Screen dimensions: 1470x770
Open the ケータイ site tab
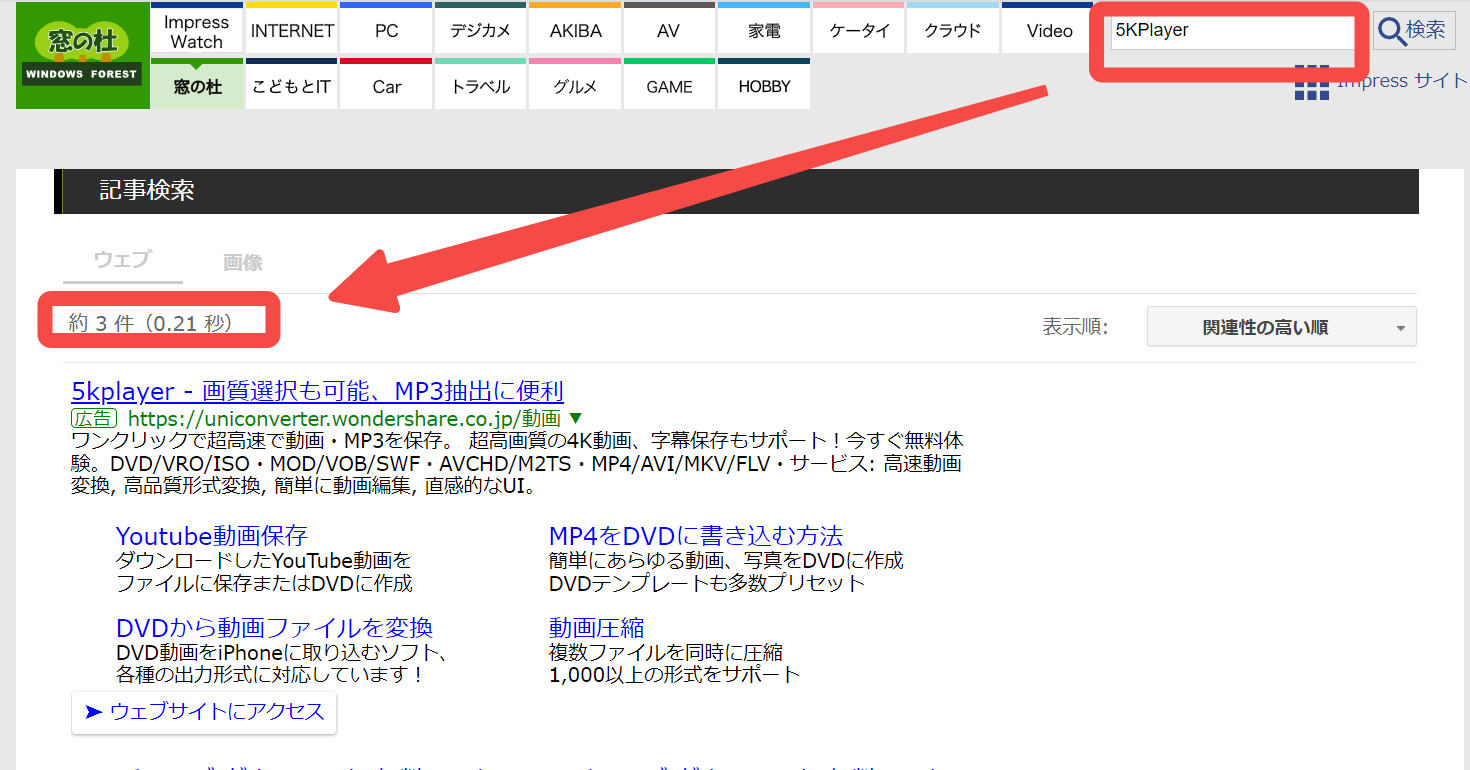859,28
